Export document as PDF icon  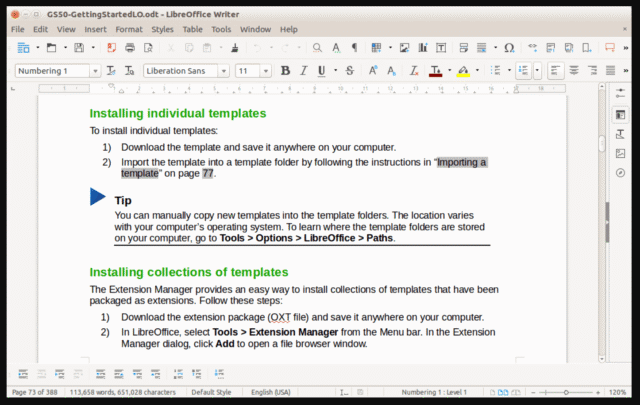coord(111,48)
